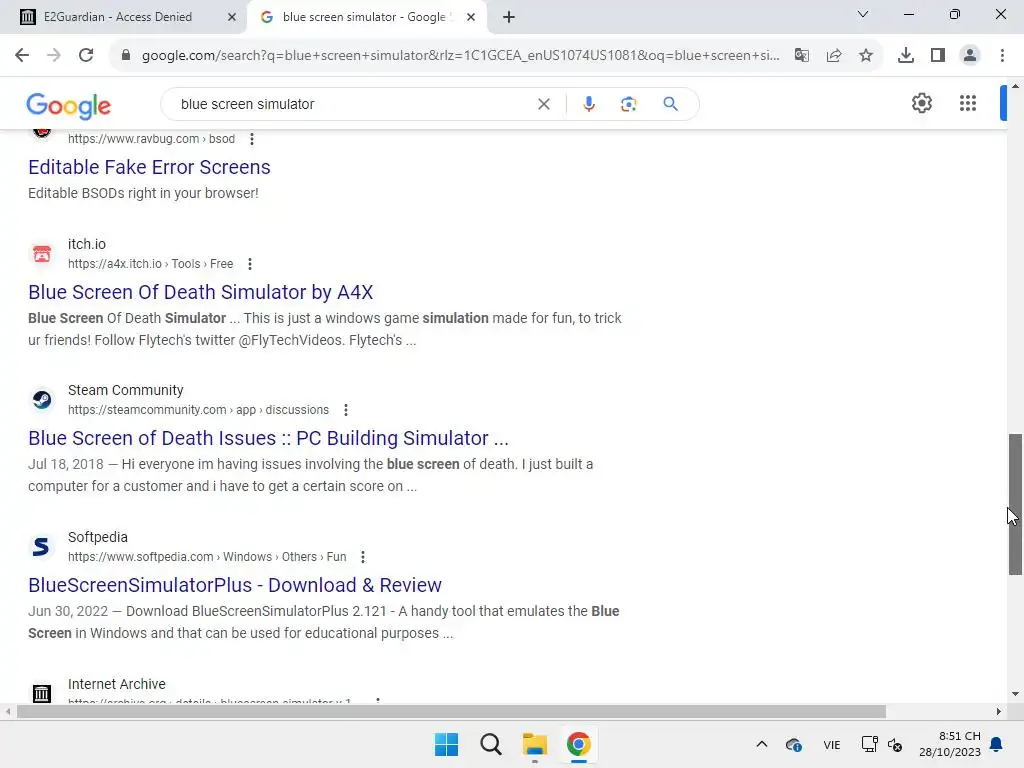This screenshot has height=768, width=1024.
Task: Click the horizontal scrollbar thumb
Action: (451, 711)
